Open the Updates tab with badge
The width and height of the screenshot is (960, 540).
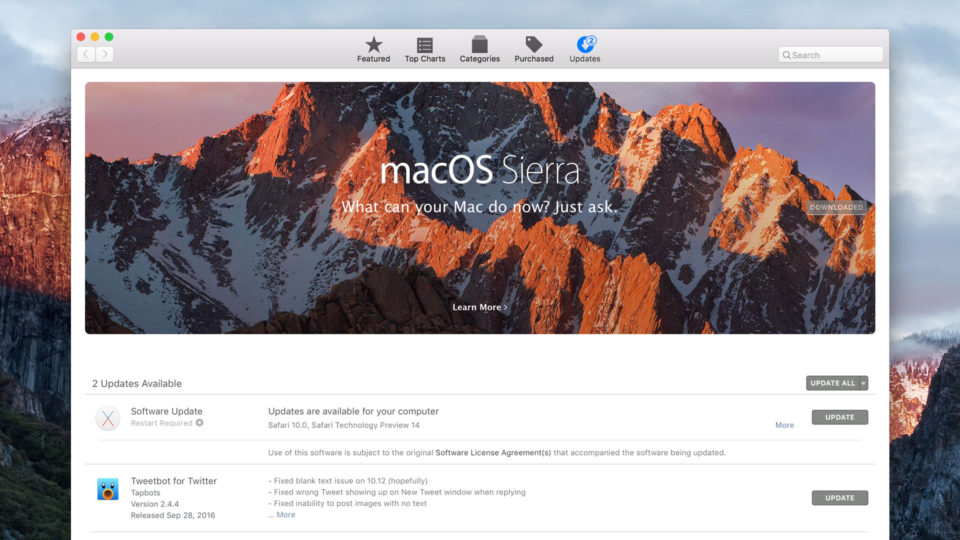585,50
